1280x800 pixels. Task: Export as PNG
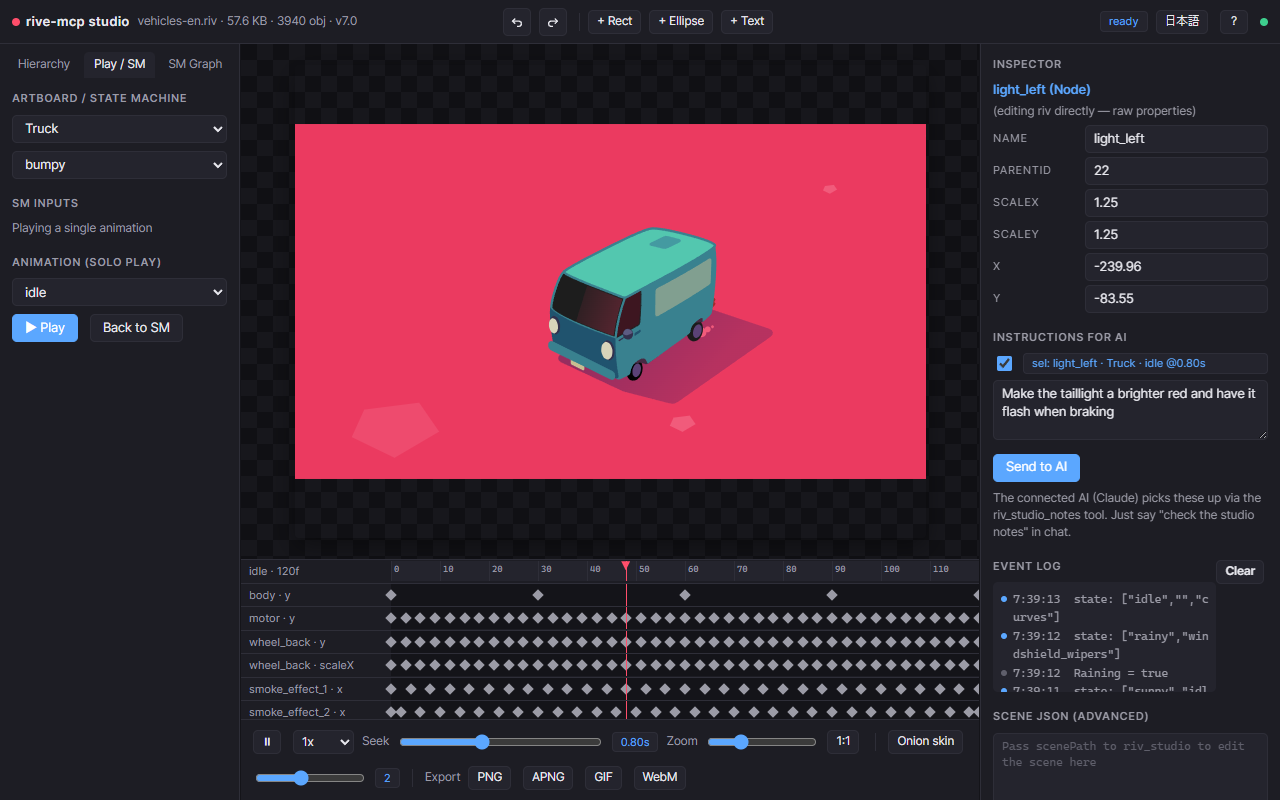490,777
